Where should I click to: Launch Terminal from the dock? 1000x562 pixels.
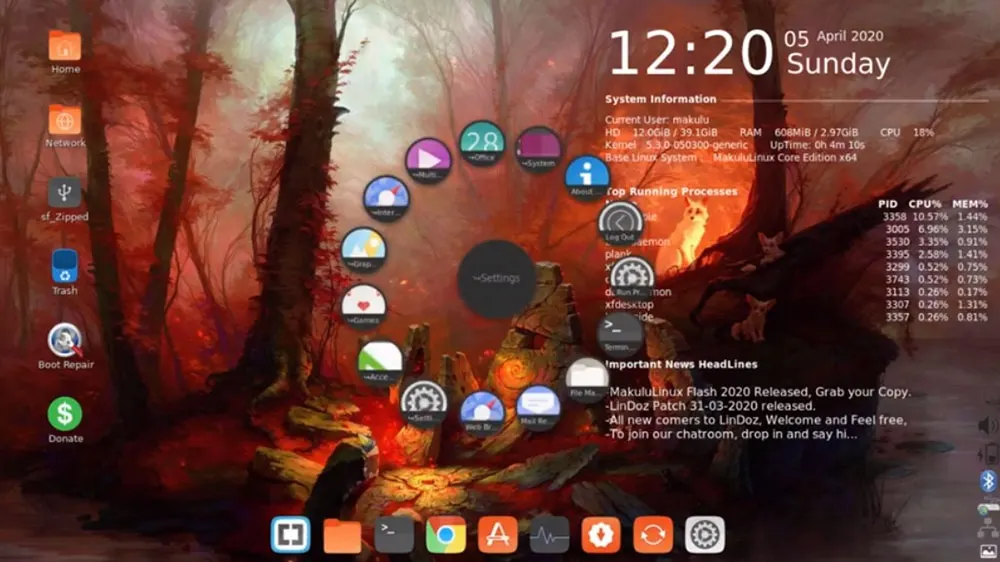[393, 535]
